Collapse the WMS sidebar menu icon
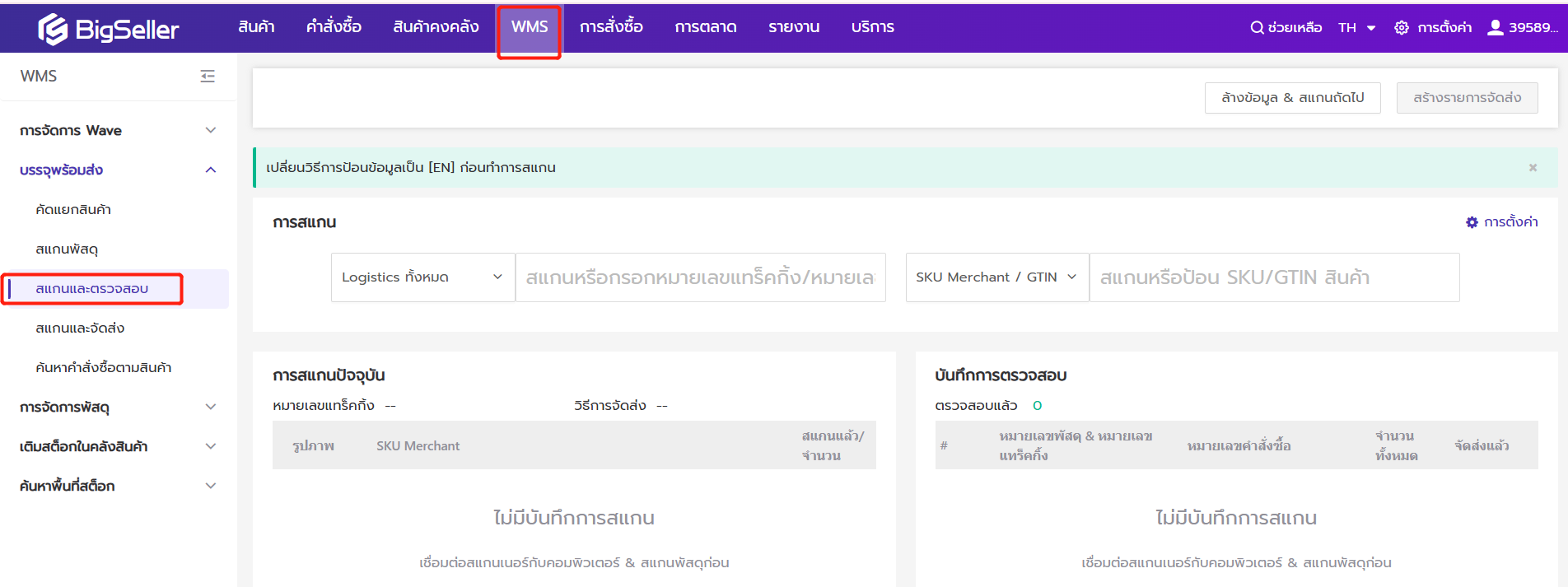Screen dimensions: 1568x587 click(x=208, y=76)
